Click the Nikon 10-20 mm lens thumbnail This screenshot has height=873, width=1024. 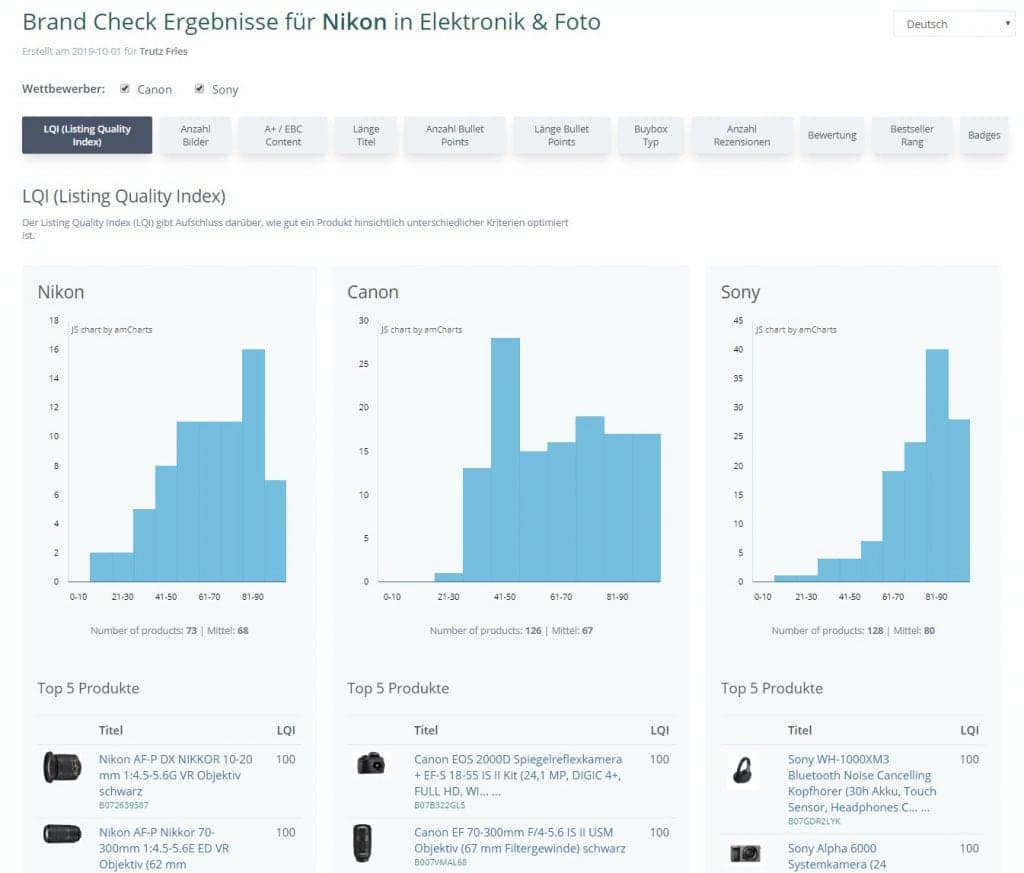coord(62,767)
